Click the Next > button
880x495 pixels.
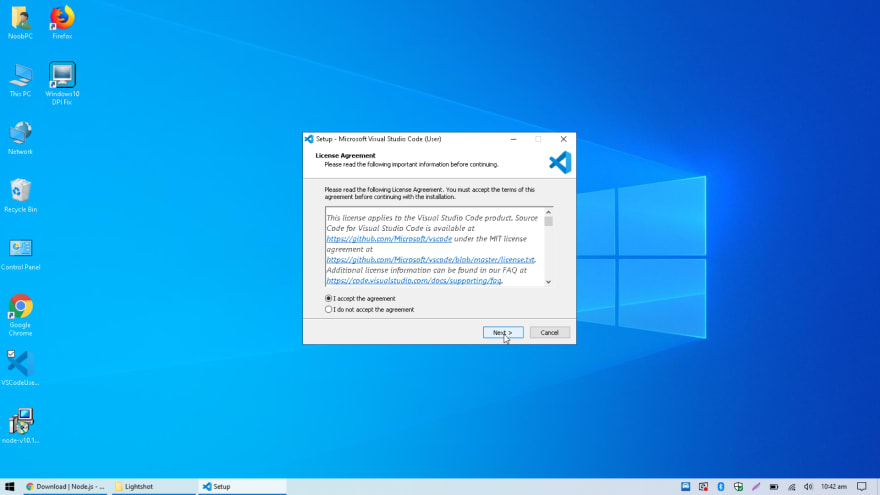(503, 332)
